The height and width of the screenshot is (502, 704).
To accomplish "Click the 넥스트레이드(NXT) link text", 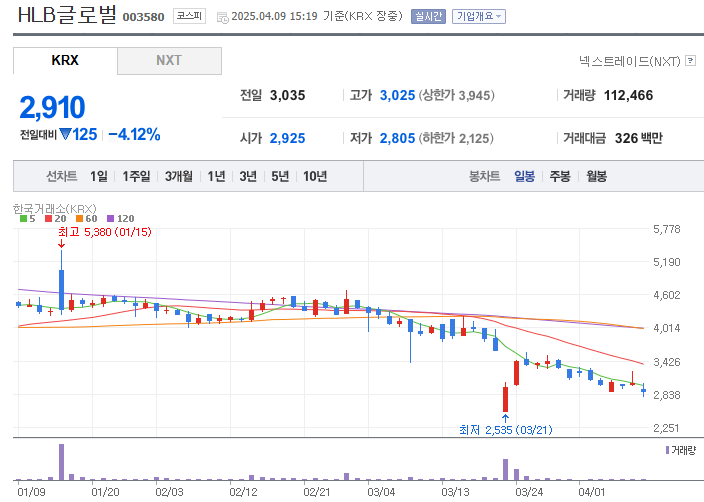I will coord(629,61).
